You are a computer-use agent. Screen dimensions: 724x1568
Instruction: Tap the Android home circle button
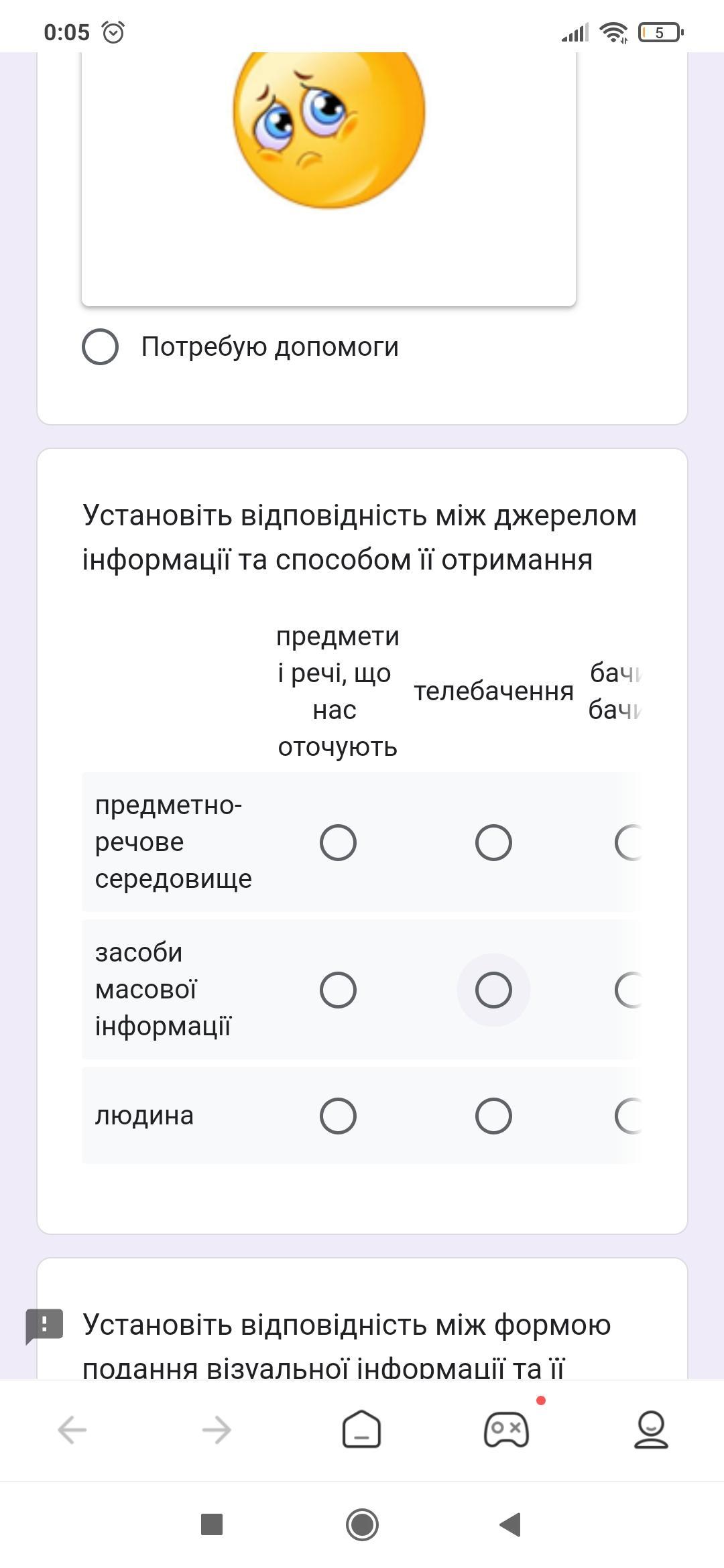click(362, 1524)
